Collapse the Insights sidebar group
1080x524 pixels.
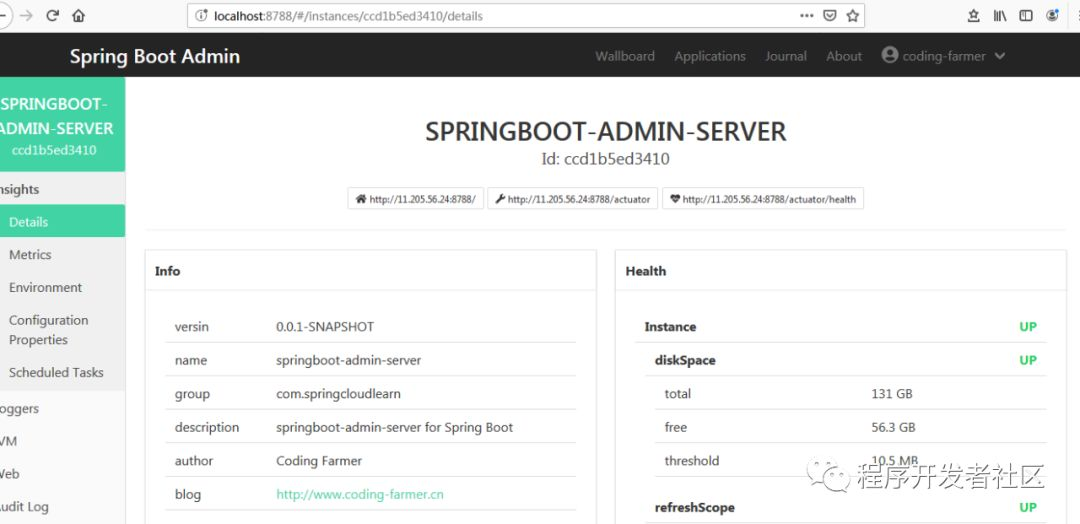click(62, 189)
